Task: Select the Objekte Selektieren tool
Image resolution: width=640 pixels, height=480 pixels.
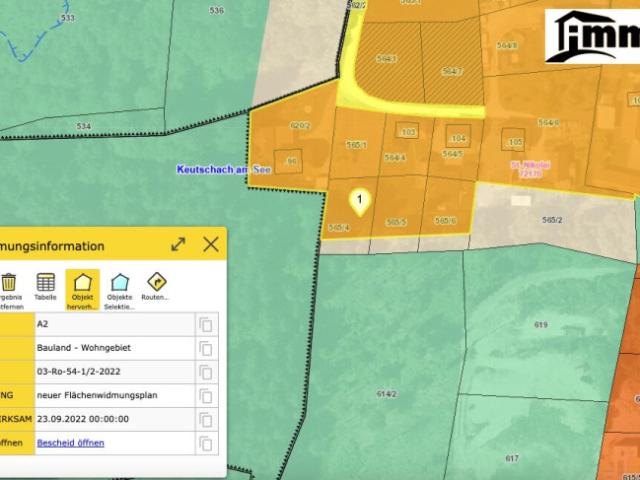Action: point(120,291)
